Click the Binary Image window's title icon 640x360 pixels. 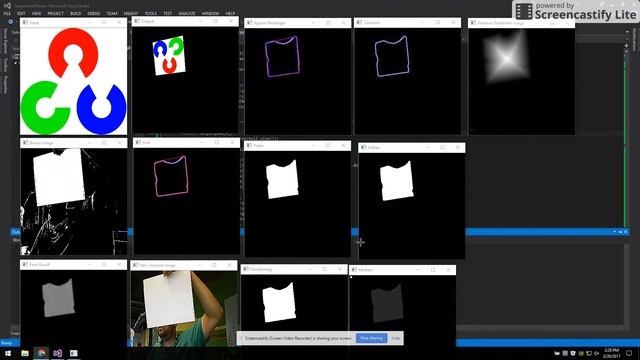(x=25, y=143)
